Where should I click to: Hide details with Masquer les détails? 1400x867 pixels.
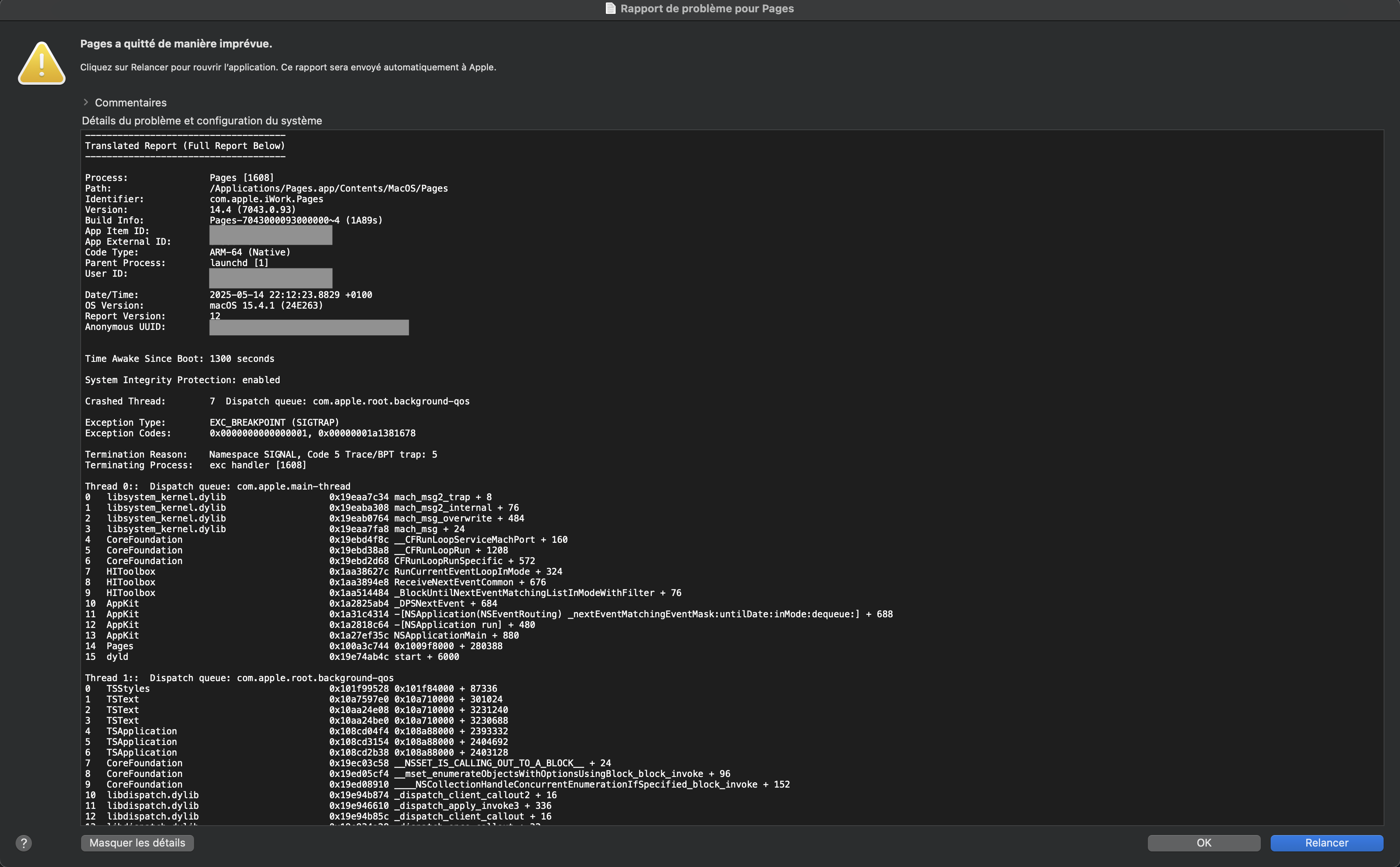coord(137,843)
